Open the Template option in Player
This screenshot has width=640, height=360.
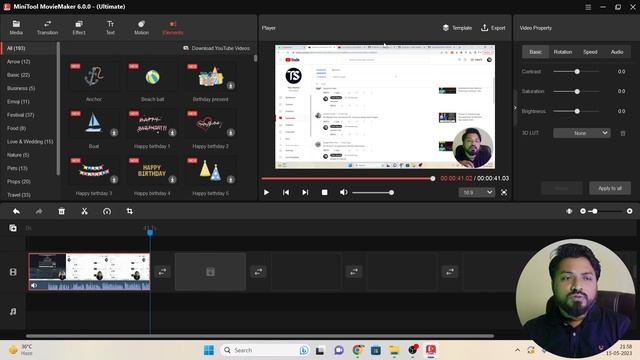[457, 28]
